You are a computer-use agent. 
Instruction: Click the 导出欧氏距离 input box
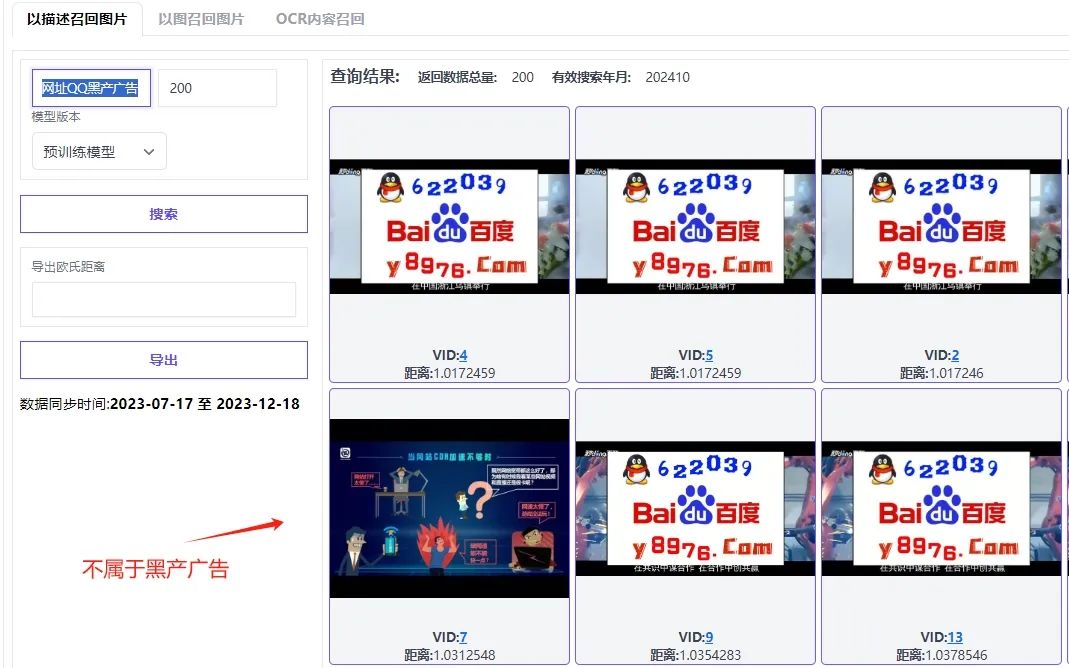click(x=164, y=299)
